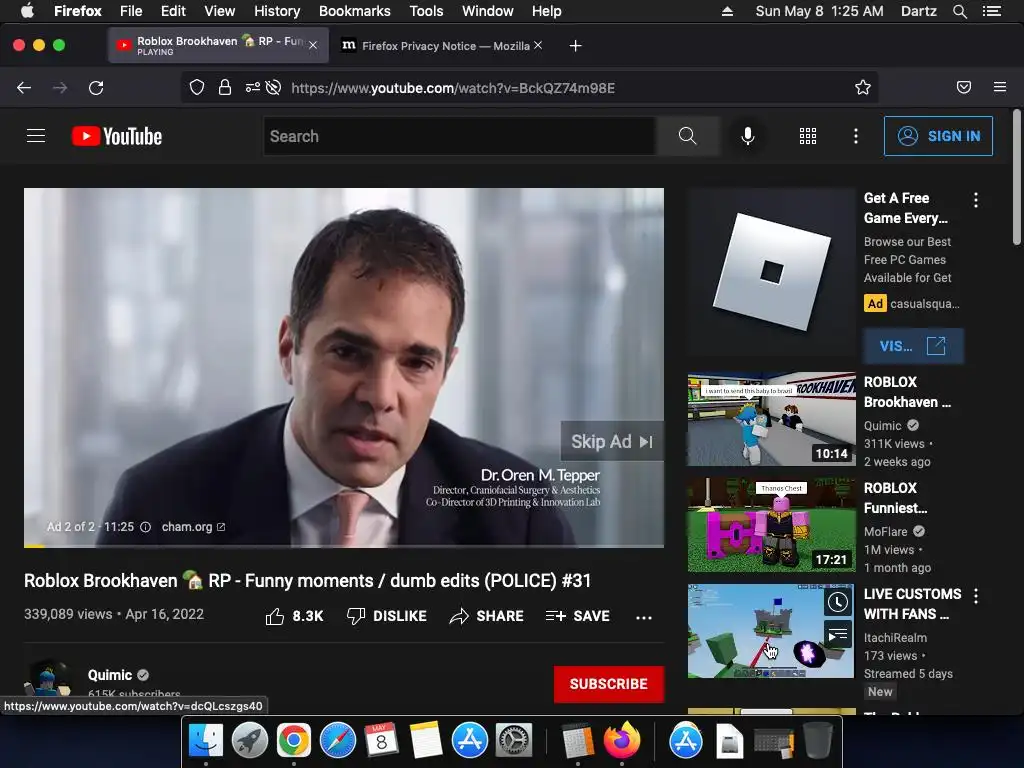The width and height of the screenshot is (1024, 768).
Task: Open Save to Pocket icon
Action: (964, 88)
